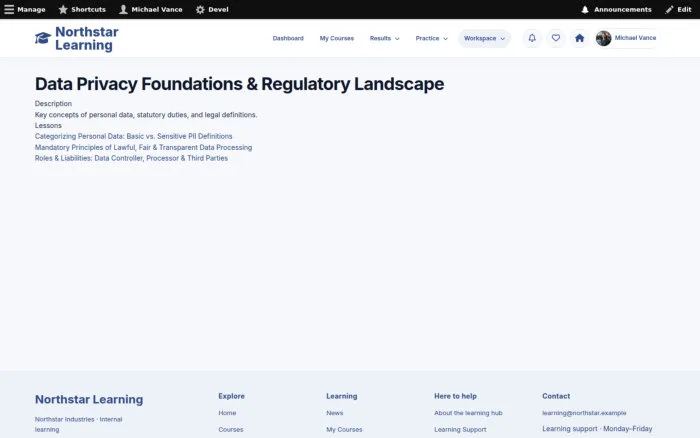Image resolution: width=700 pixels, height=438 pixels.
Task: Open Michael Vance avatar profile
Action: pos(604,38)
